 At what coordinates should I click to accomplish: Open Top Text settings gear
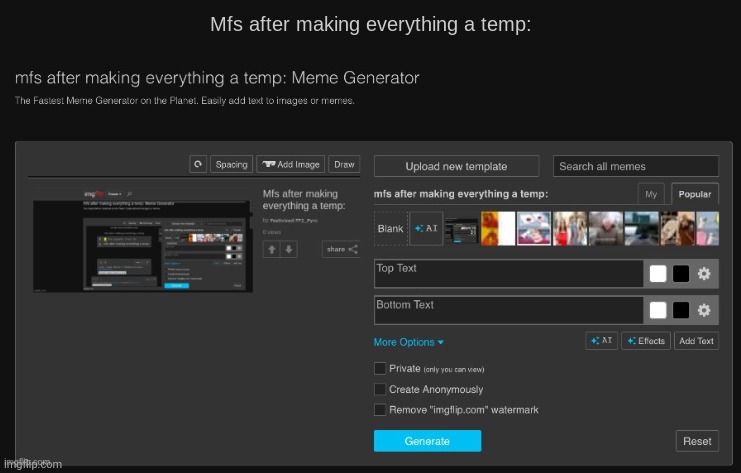coord(704,274)
